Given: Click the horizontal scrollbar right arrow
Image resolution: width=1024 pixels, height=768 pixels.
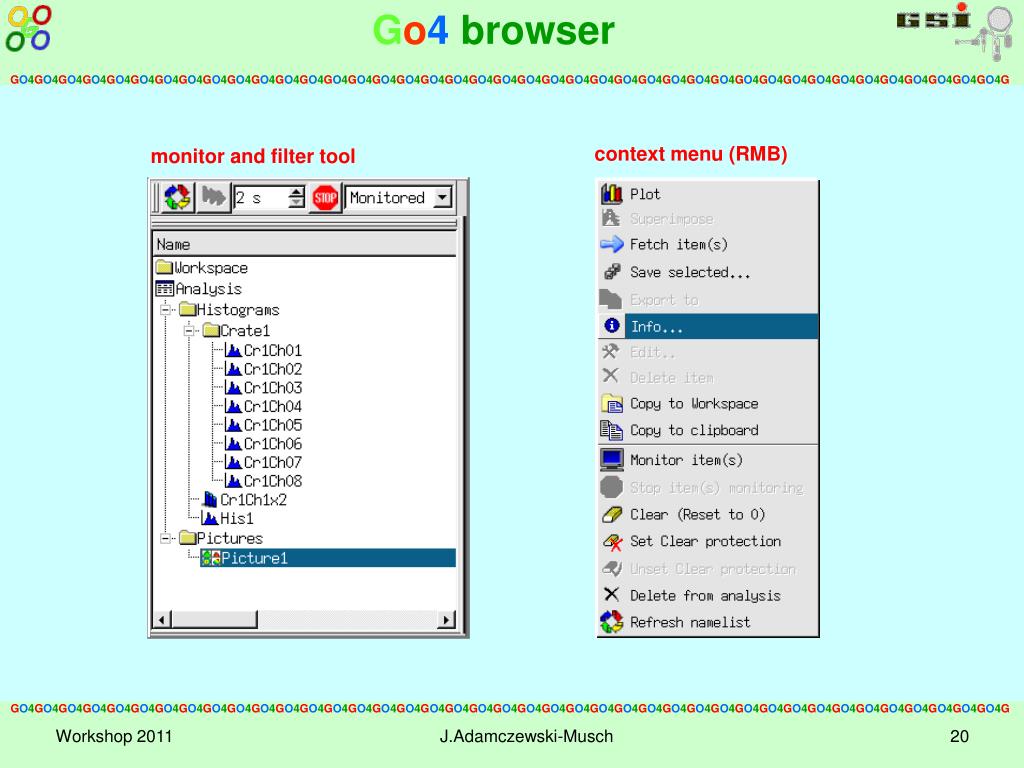Looking at the screenshot, I should click(x=446, y=619).
